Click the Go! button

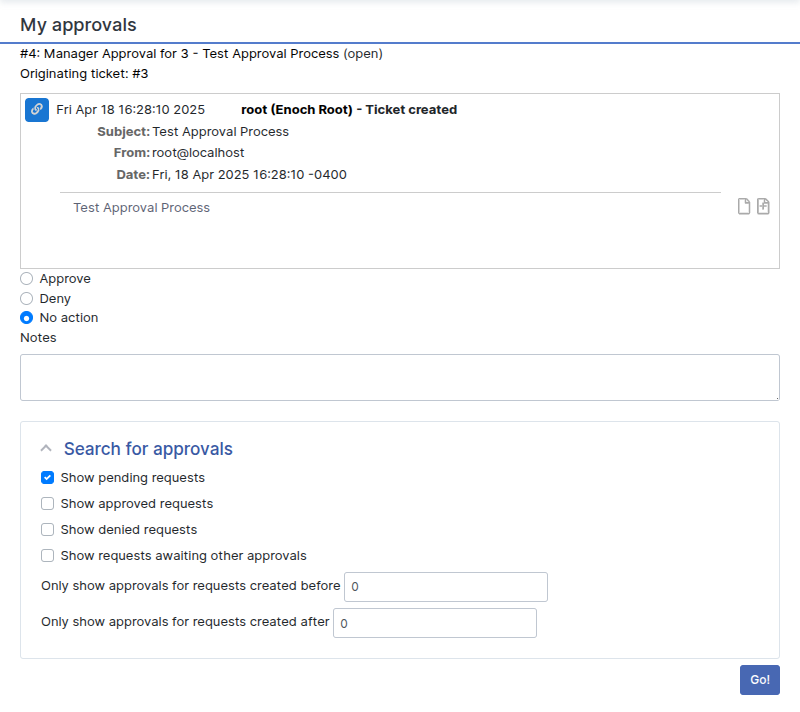tap(759, 679)
